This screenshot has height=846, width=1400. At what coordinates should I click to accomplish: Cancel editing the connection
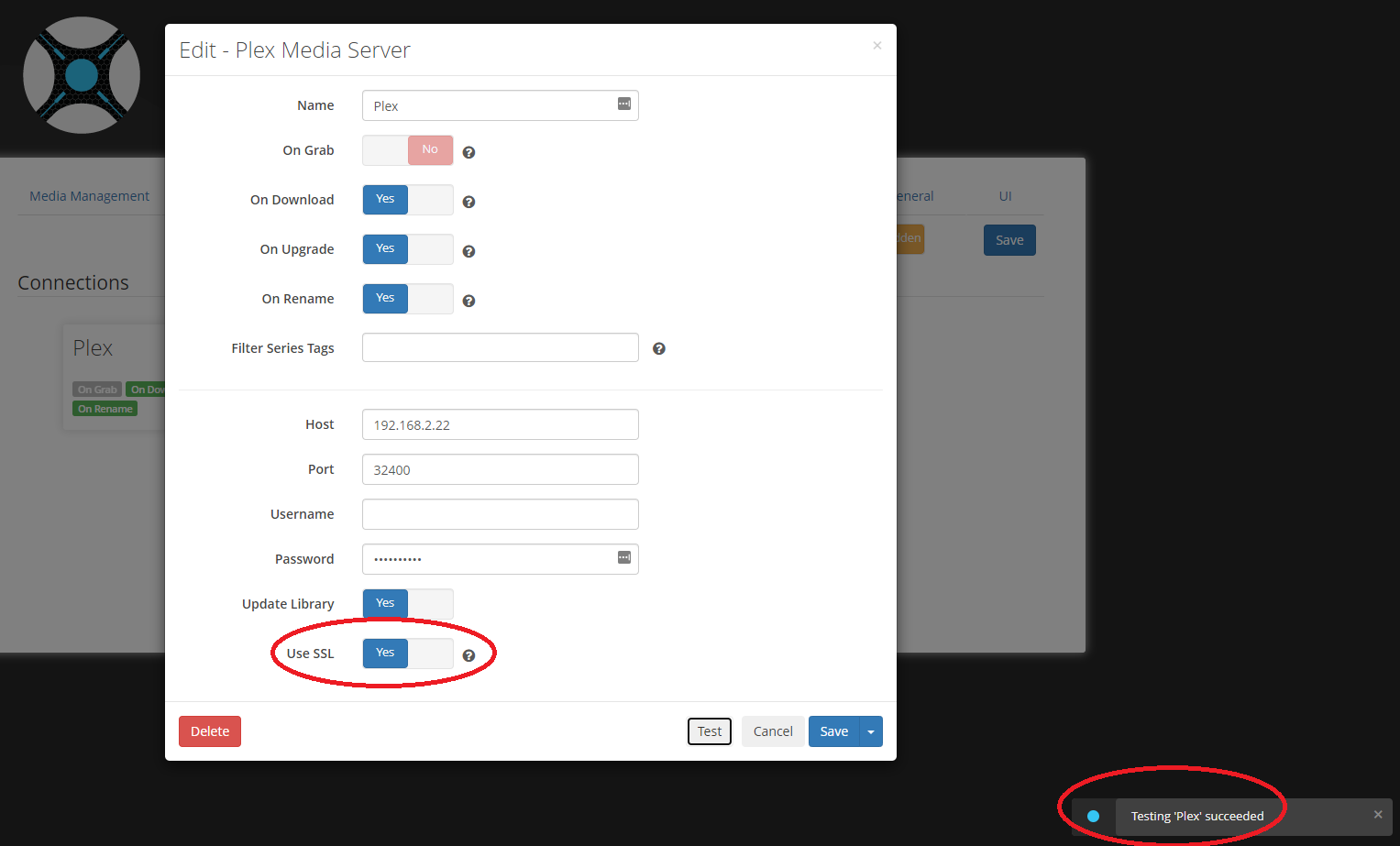pos(773,731)
